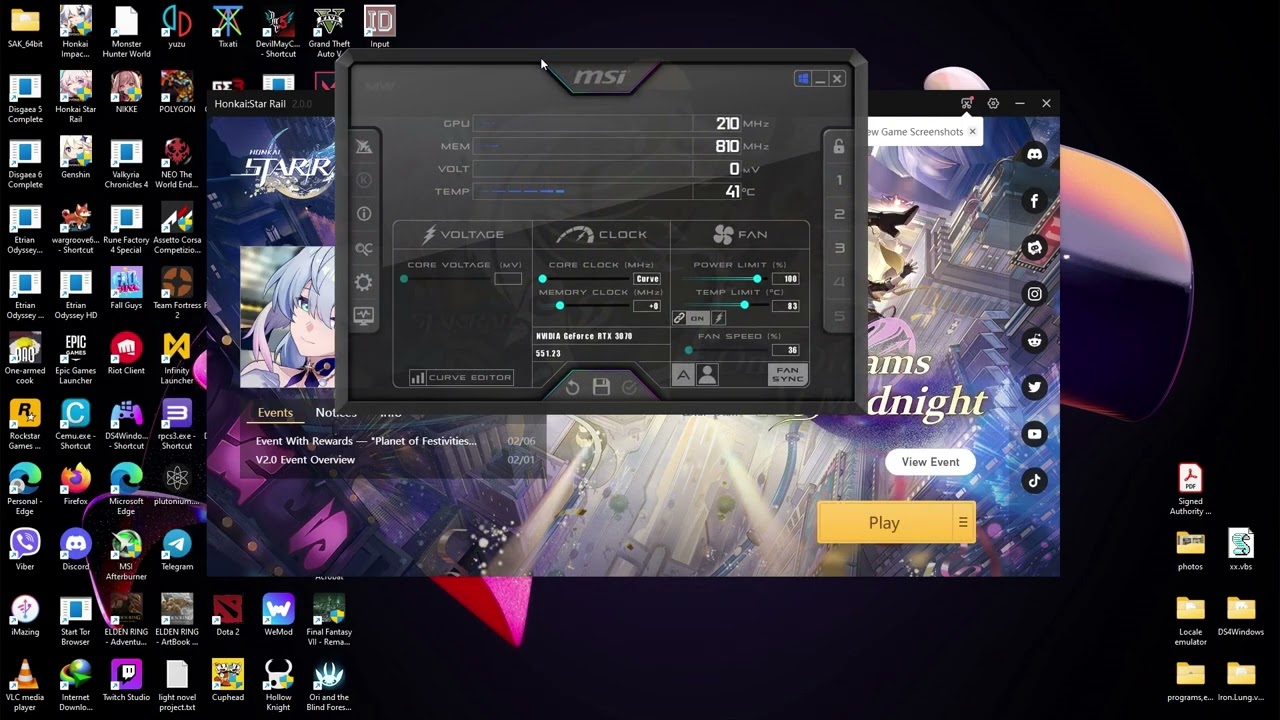Image resolution: width=1280 pixels, height=720 pixels.
Task: Switch to the Notices tab in launcher
Action: click(x=336, y=412)
